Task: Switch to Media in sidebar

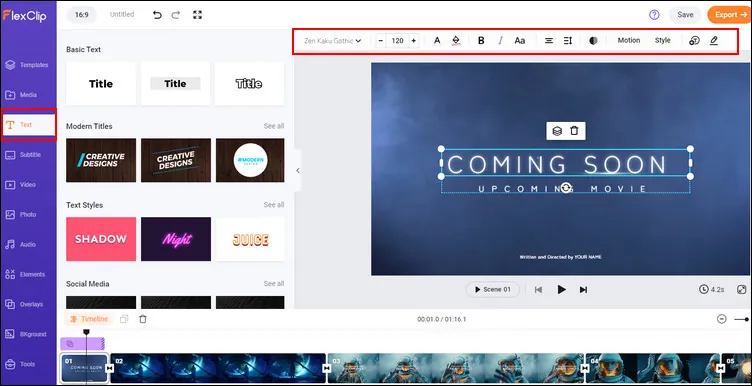Action: [x=28, y=95]
